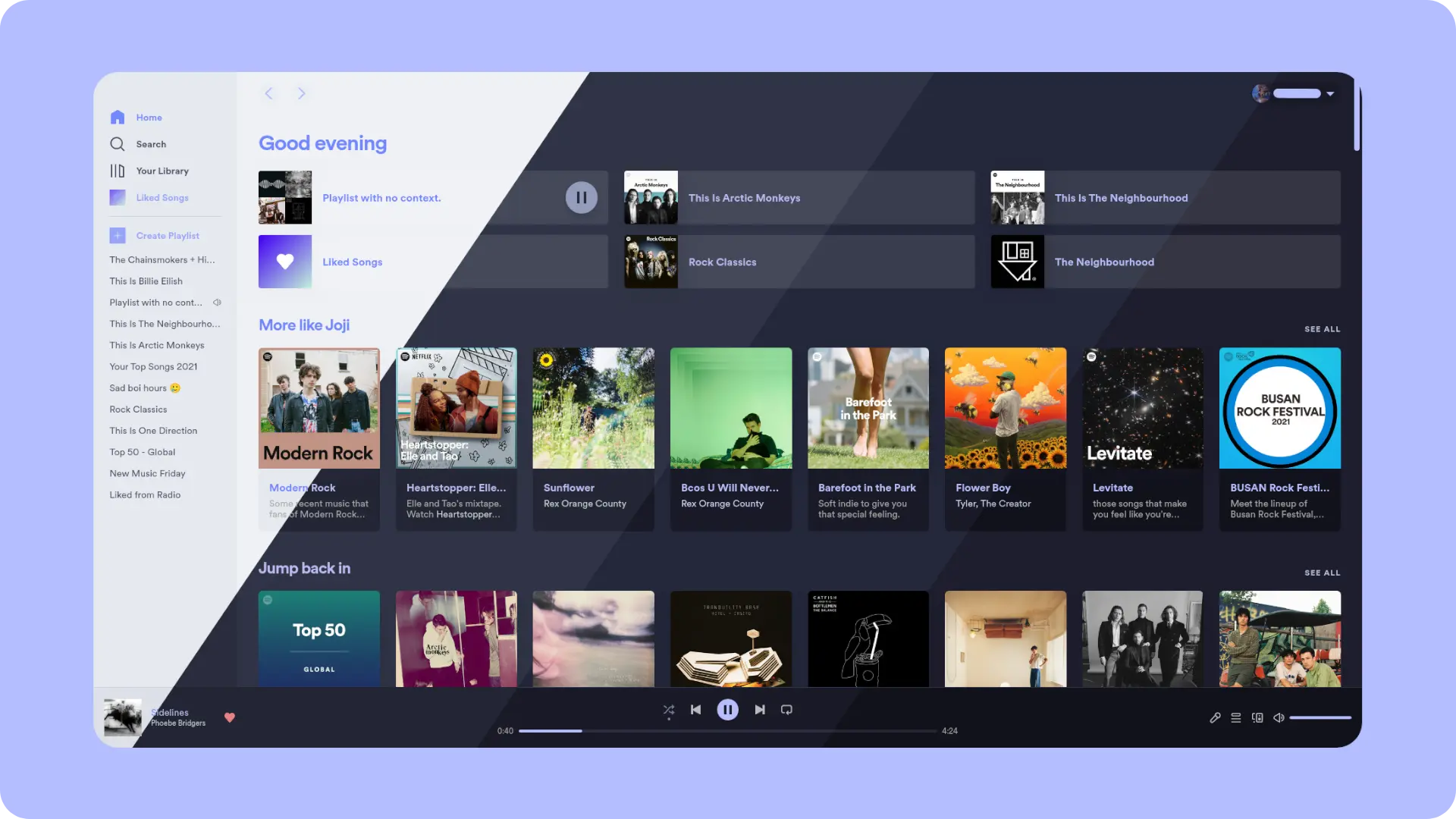The width and height of the screenshot is (1456, 819).
Task: Click the shuffle playback icon
Action: (x=668, y=710)
